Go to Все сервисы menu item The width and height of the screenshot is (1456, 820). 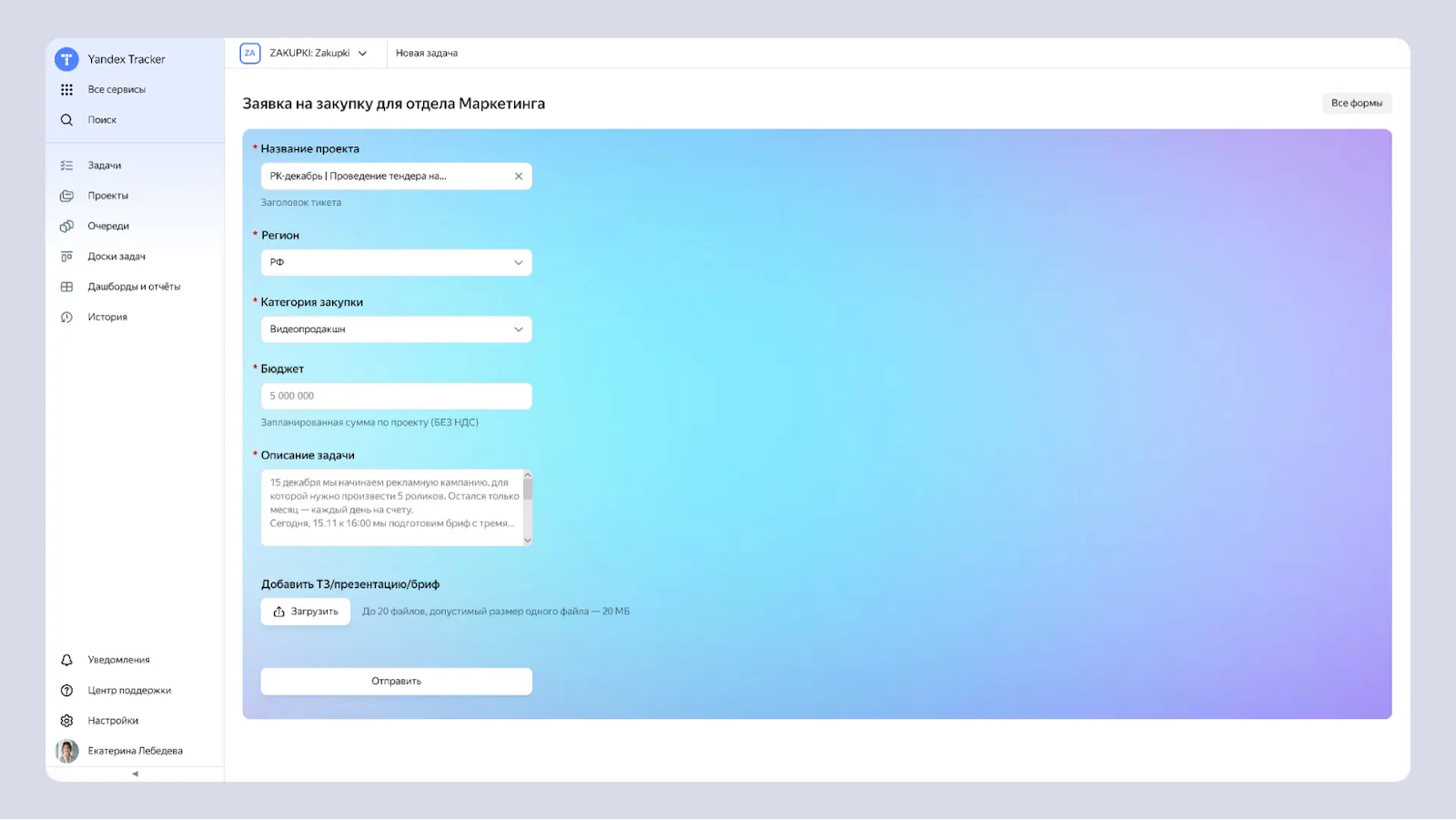pyautogui.click(x=116, y=89)
